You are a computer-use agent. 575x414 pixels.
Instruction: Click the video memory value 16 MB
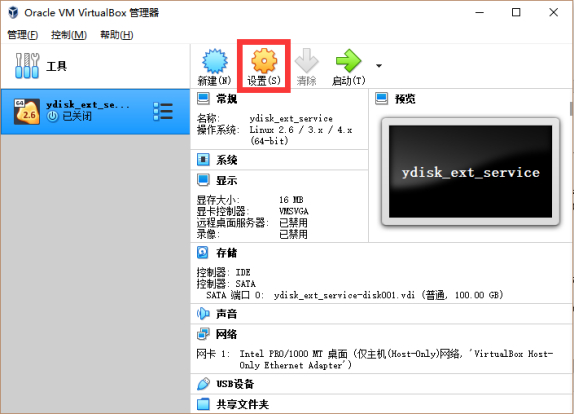click(x=291, y=200)
